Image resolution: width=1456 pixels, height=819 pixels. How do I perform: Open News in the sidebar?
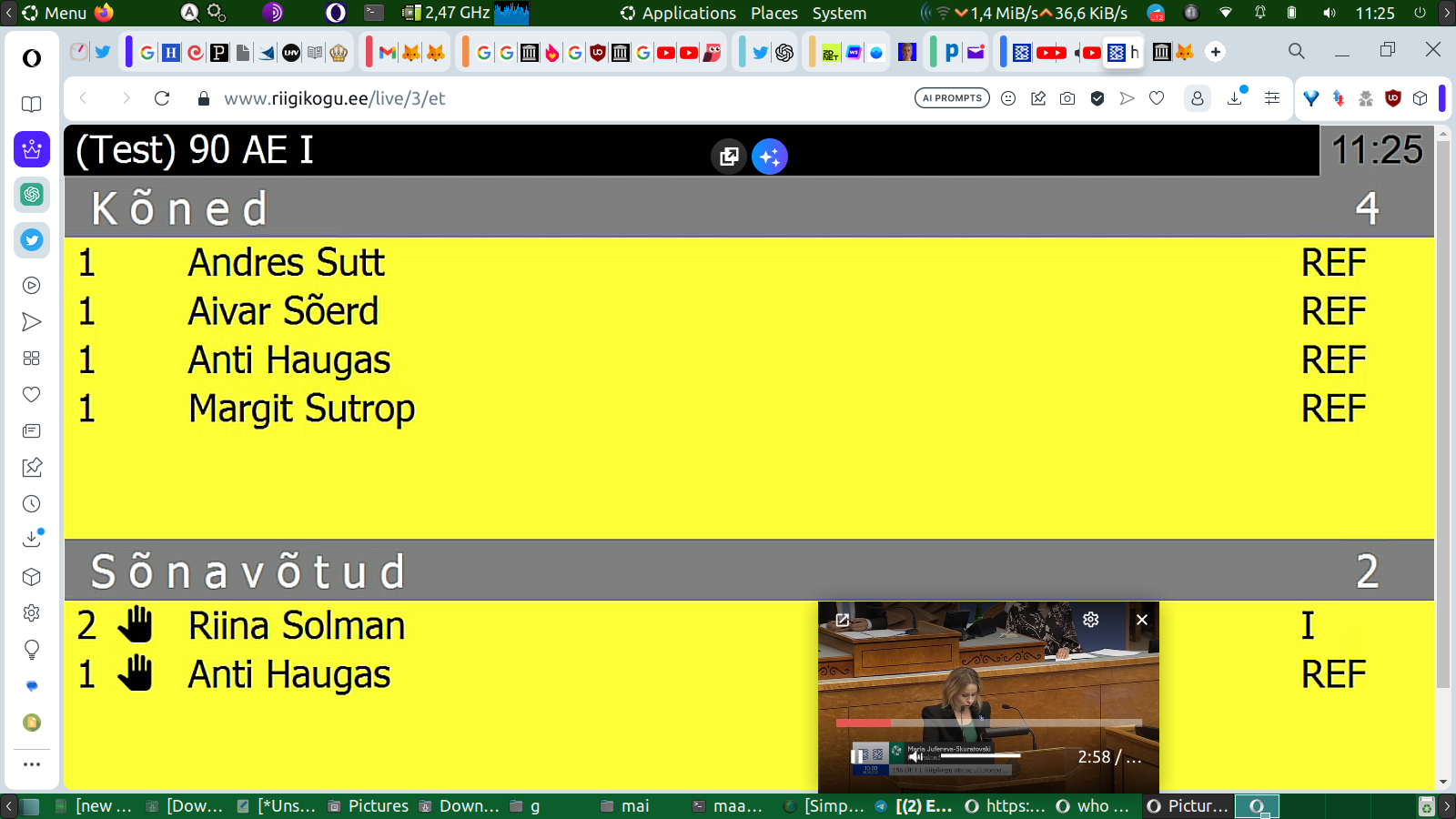click(x=32, y=431)
